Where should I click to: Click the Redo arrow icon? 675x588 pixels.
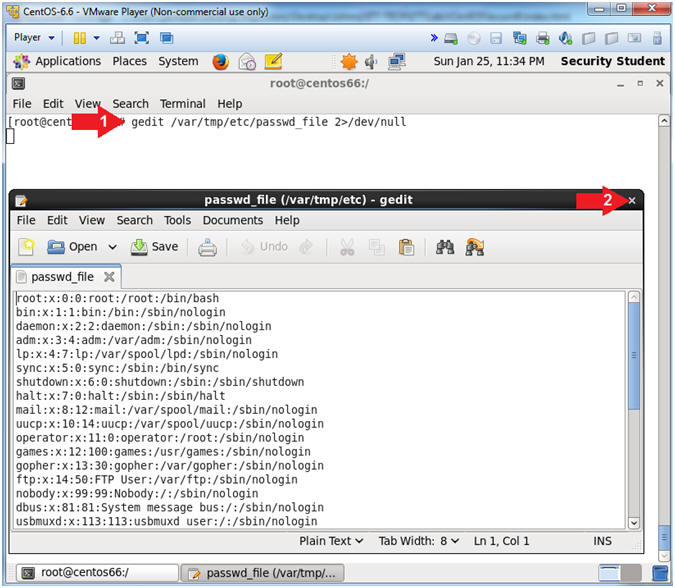point(306,247)
